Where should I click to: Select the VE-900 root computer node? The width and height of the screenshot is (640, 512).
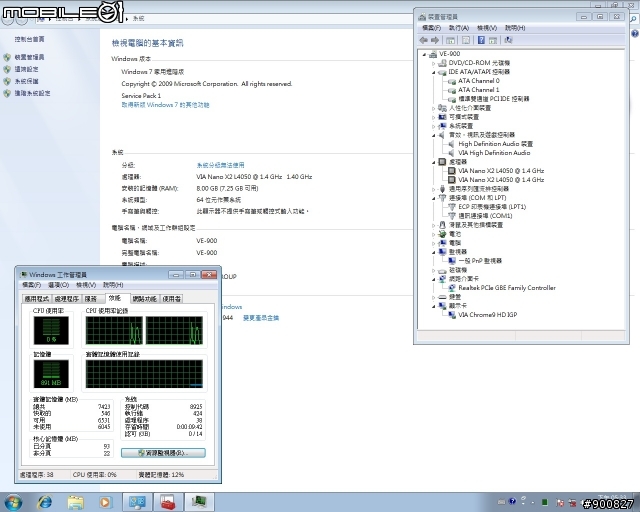point(449,54)
